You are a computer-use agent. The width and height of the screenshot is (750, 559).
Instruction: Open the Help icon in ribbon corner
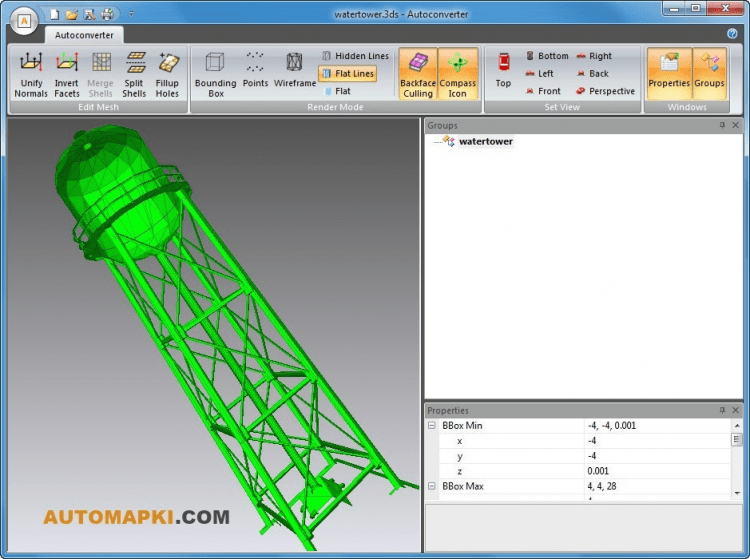coord(732,33)
